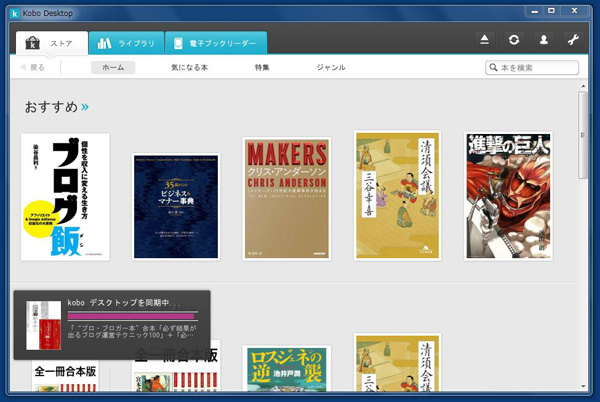Open settings via the wrench icon
This screenshot has height=402, width=600.
[x=573, y=40]
